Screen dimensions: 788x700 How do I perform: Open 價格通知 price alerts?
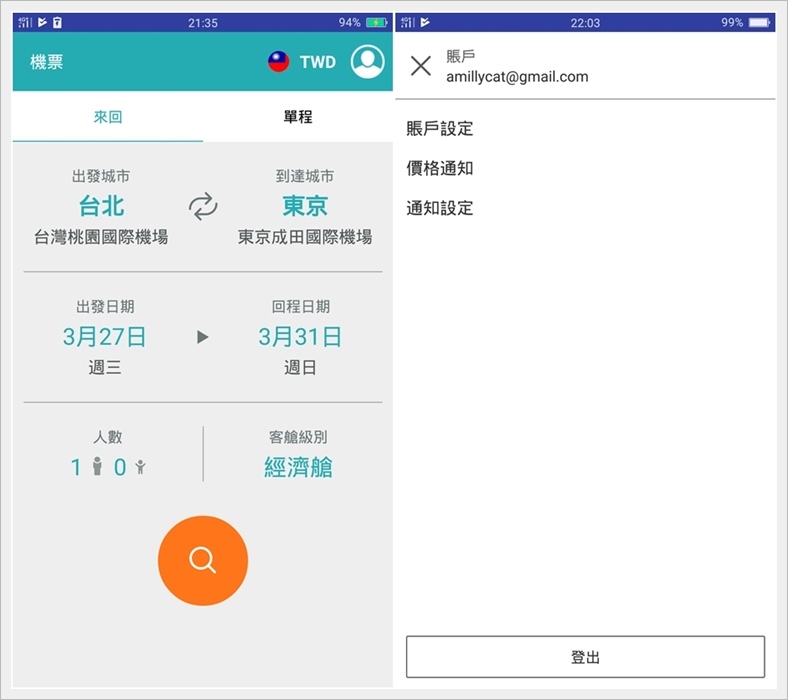pos(440,168)
